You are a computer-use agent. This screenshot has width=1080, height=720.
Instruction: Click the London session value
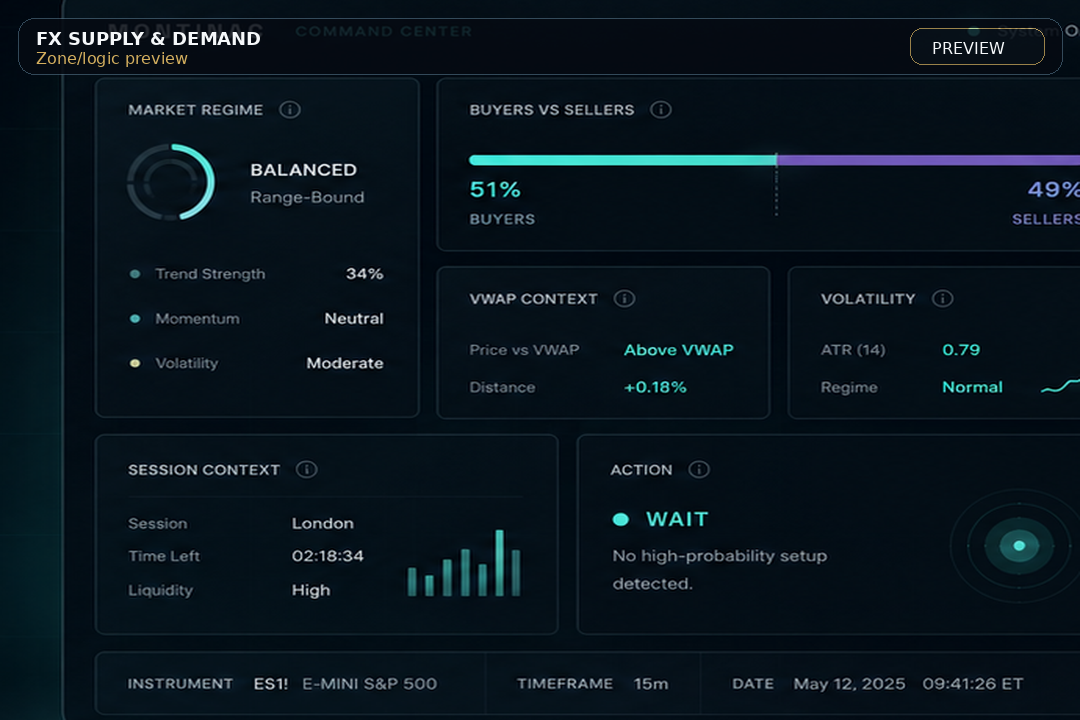pyautogui.click(x=322, y=523)
